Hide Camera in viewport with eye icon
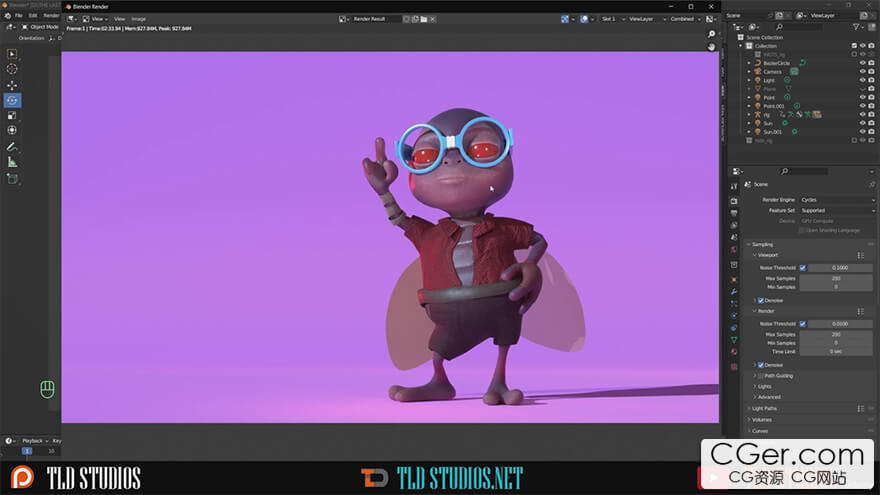The height and width of the screenshot is (495, 880). click(863, 72)
